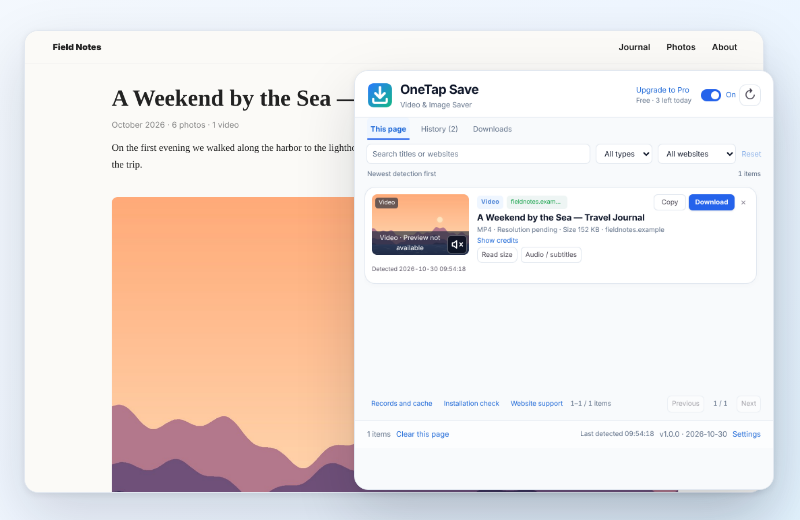Click the Video type tag on the item
Screen dimensions: 800x520
[x=490, y=202]
